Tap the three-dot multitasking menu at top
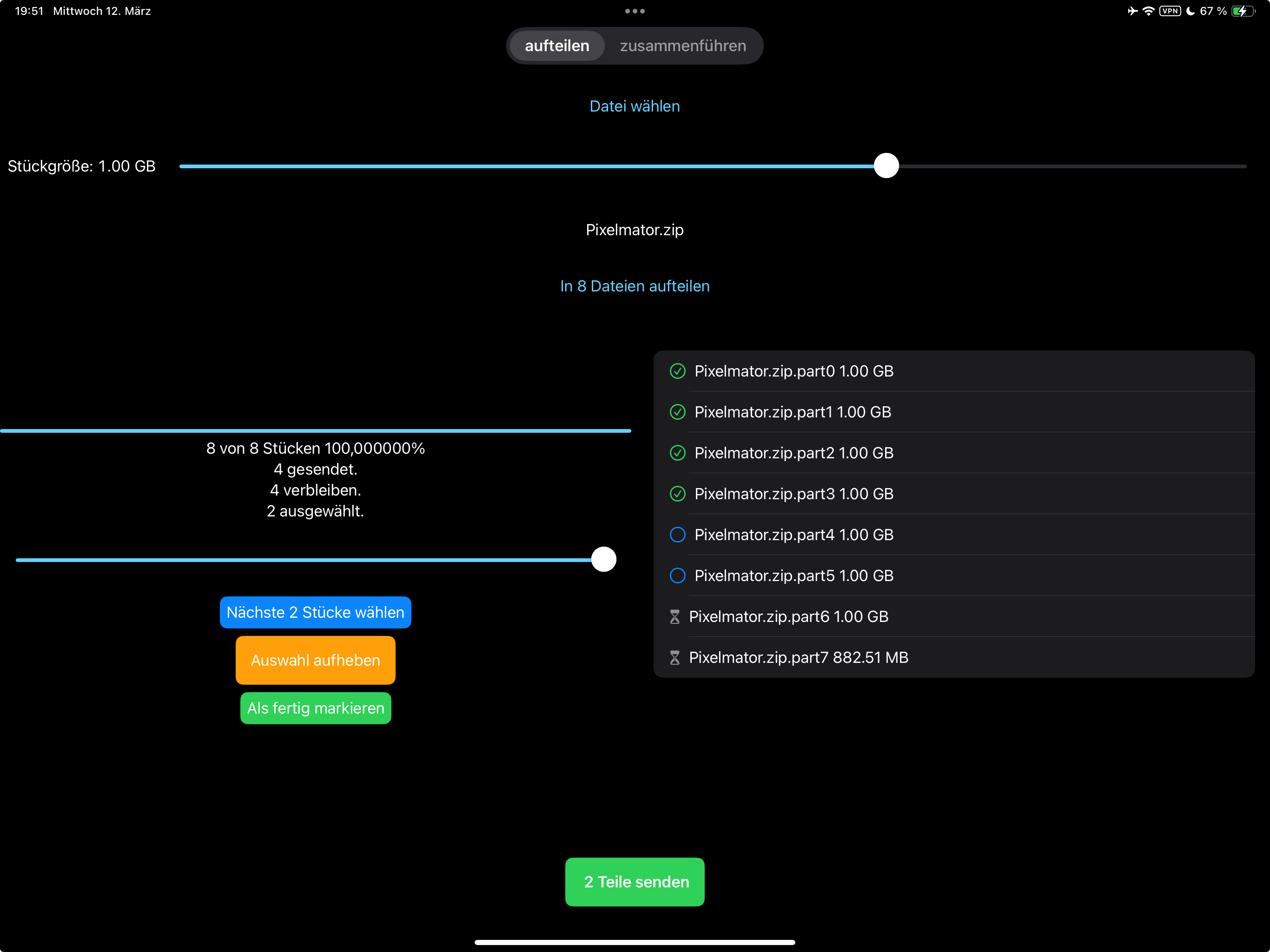 pos(635,11)
